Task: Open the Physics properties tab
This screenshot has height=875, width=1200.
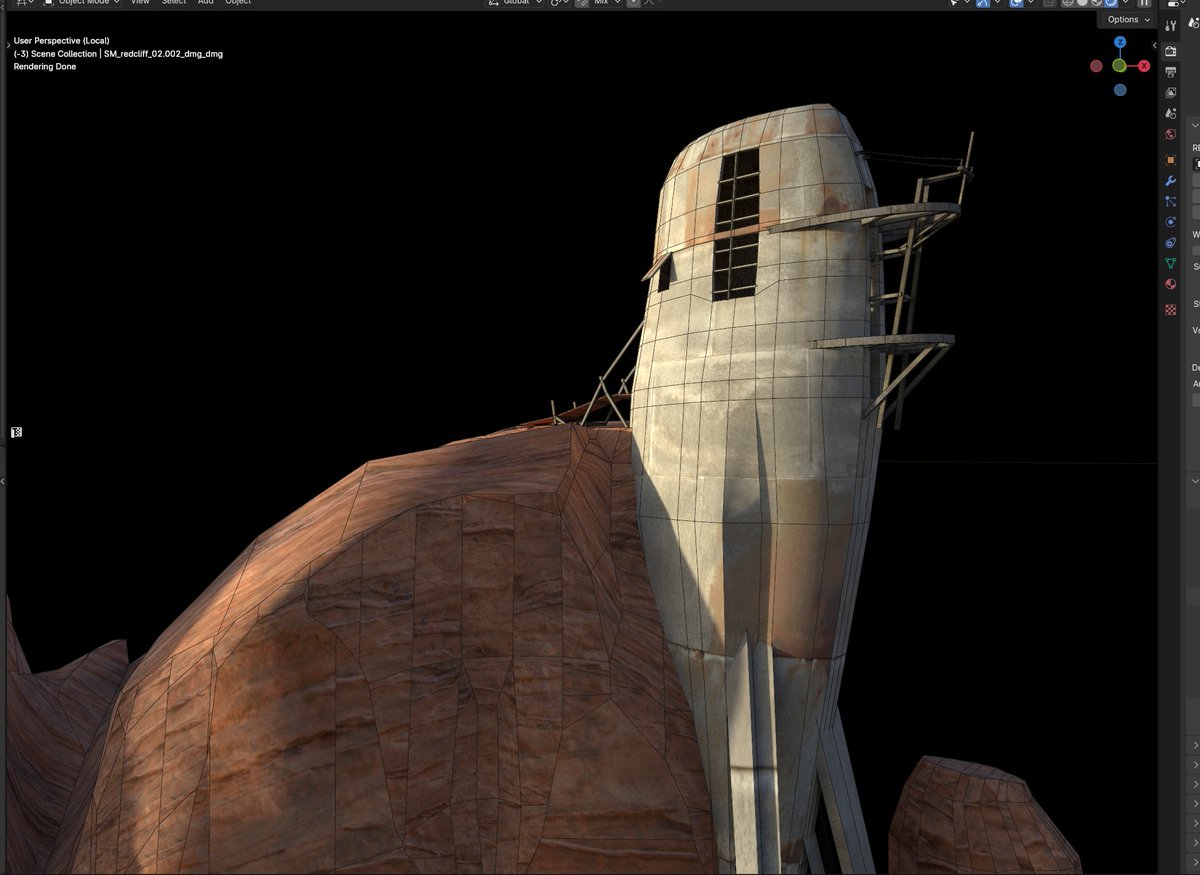Action: [x=1171, y=222]
